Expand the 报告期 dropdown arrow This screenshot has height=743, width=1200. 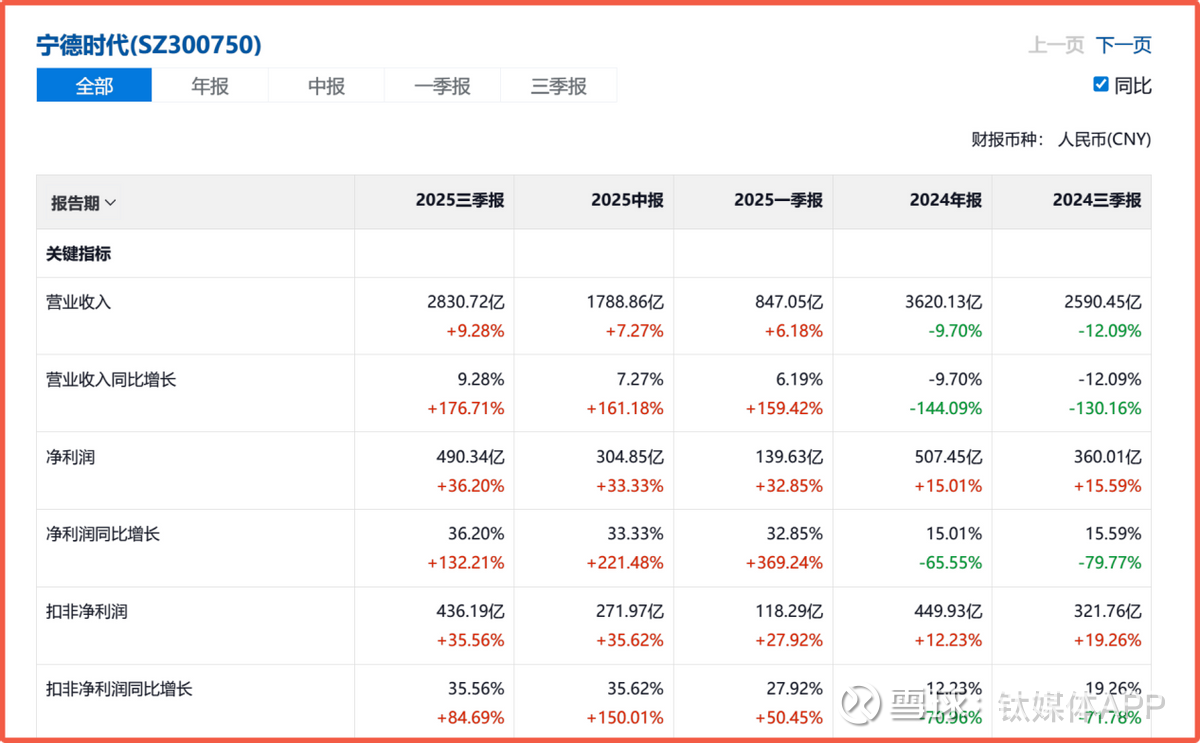110,203
